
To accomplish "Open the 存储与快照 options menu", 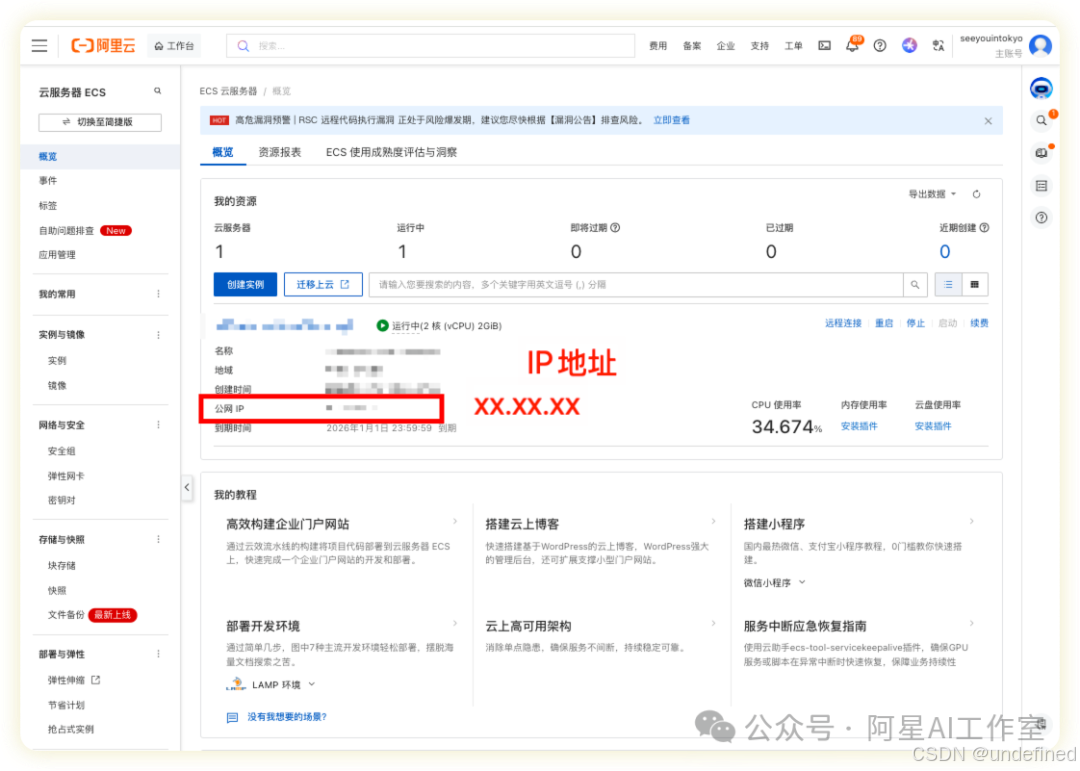I will (158, 539).
